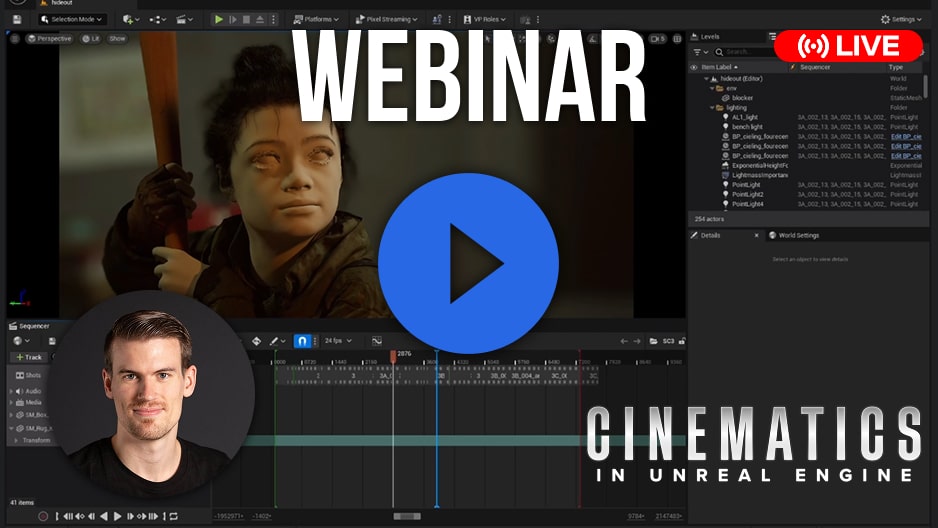Click the Outliner vertical scrollbar

[x=926, y=87]
